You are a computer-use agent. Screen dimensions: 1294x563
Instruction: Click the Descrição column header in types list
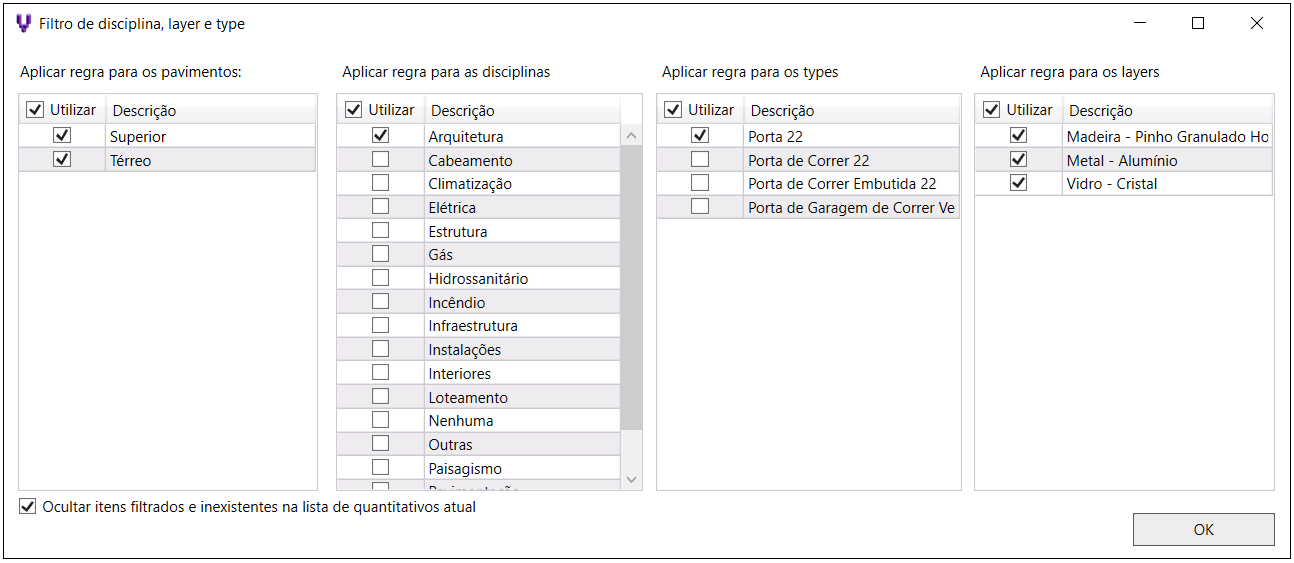[x=782, y=111]
